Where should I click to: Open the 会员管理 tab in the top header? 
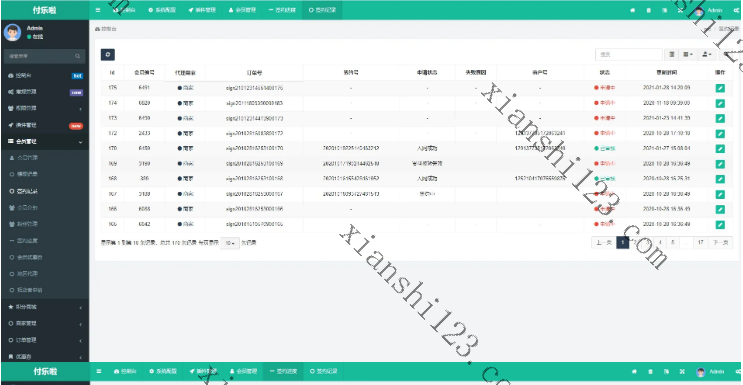[242, 10]
